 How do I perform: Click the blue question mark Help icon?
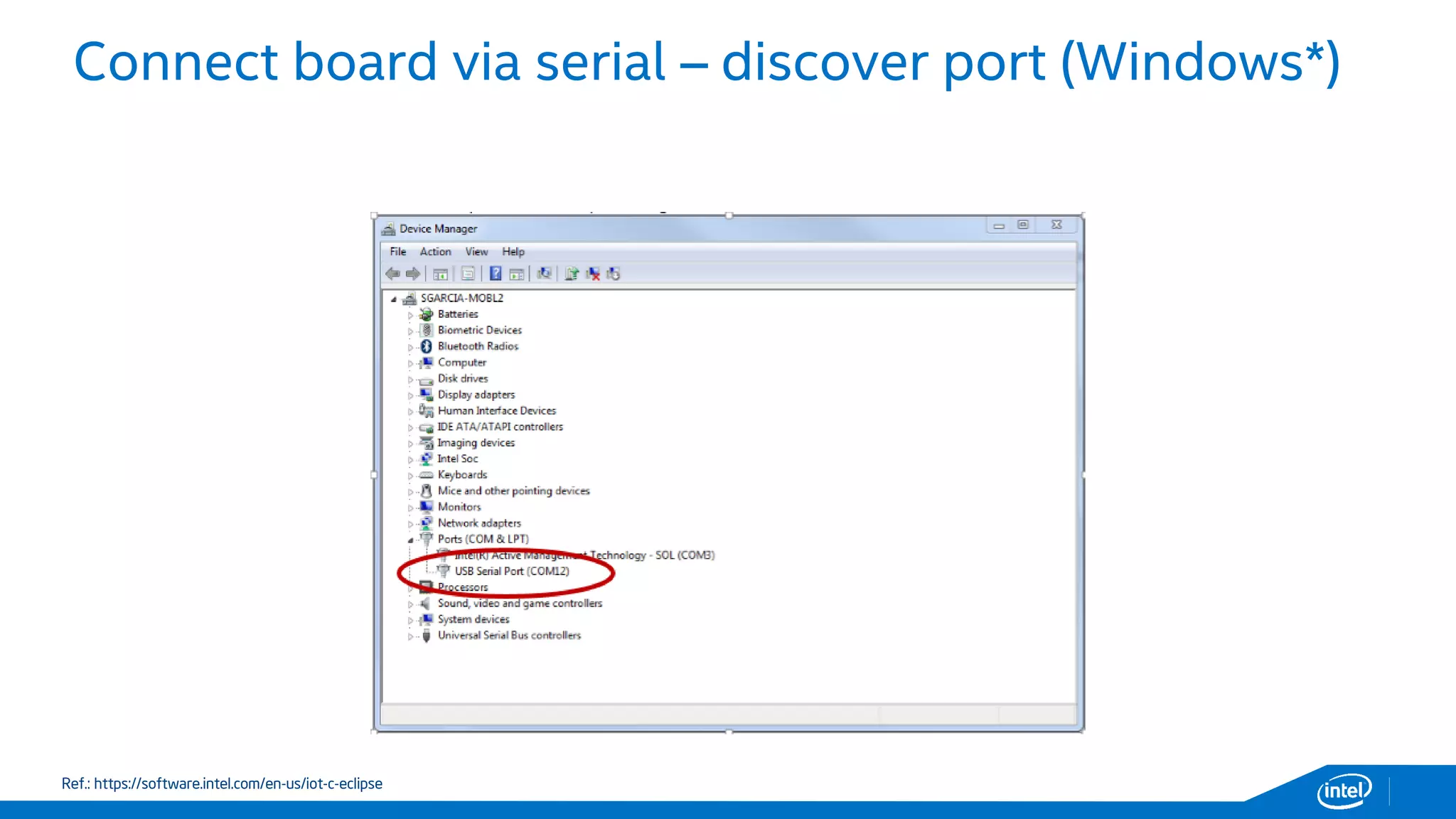coord(496,274)
